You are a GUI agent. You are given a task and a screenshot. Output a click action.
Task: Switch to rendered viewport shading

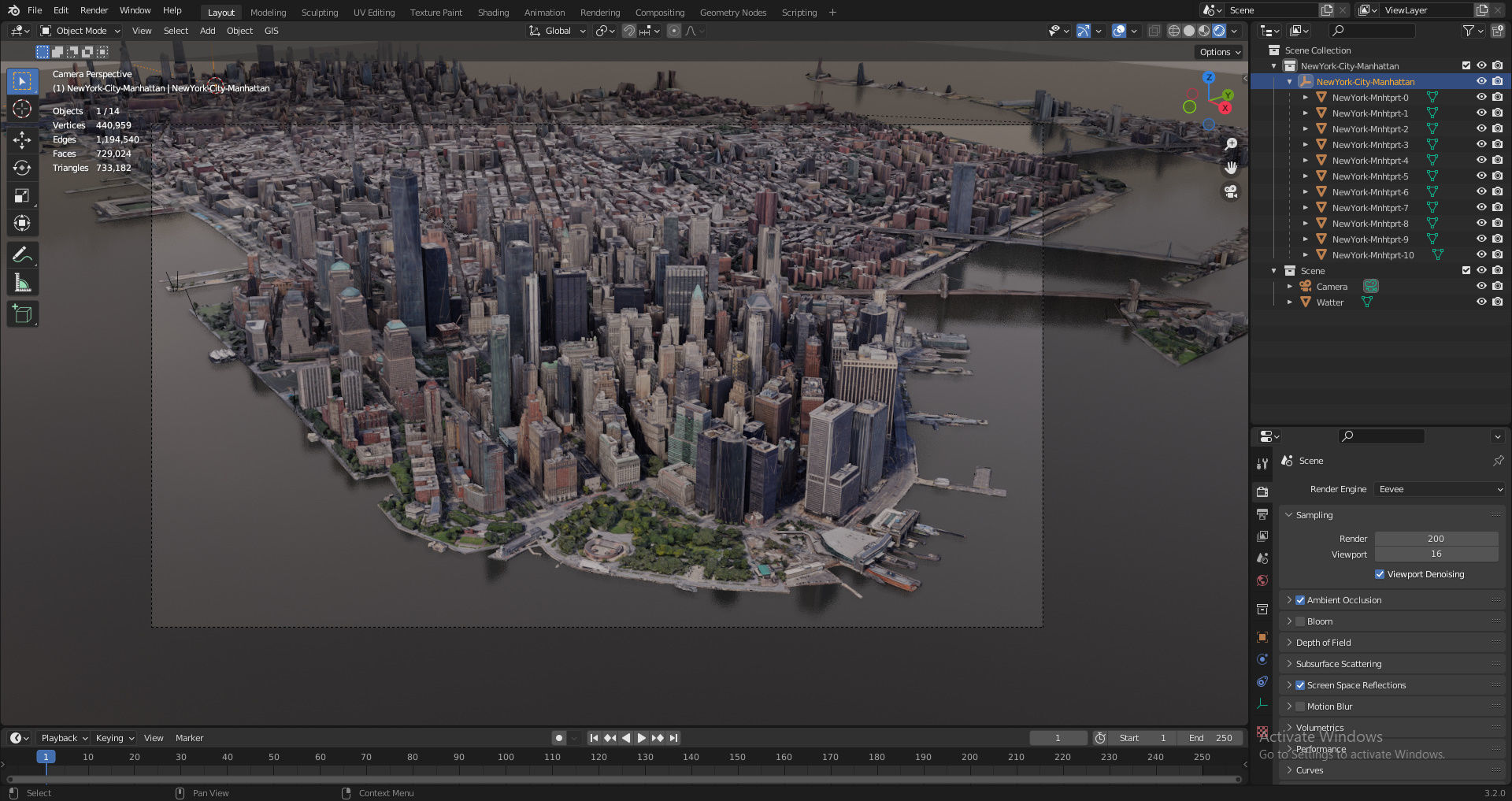pos(1219,31)
